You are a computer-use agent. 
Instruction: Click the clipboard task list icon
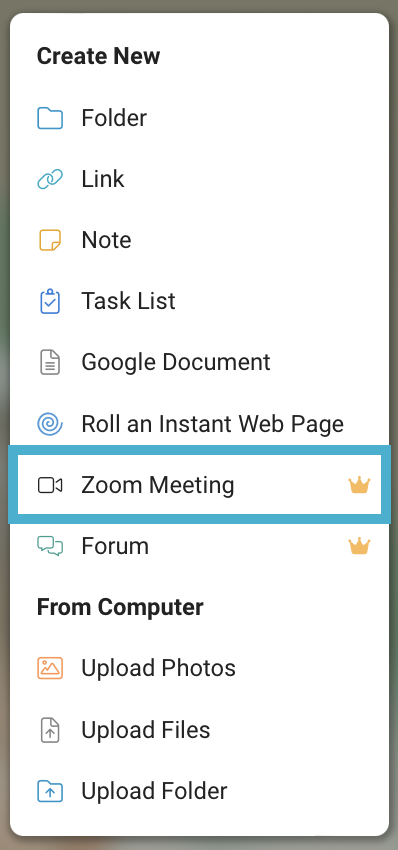50,301
